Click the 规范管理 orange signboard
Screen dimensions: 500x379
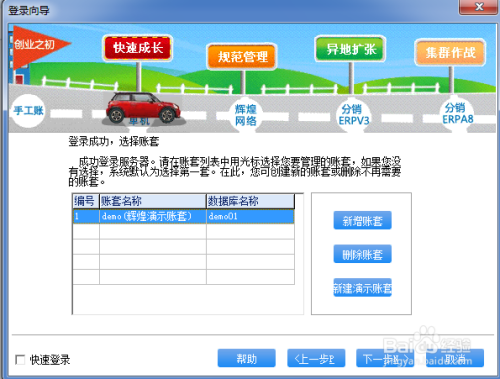click(242, 57)
